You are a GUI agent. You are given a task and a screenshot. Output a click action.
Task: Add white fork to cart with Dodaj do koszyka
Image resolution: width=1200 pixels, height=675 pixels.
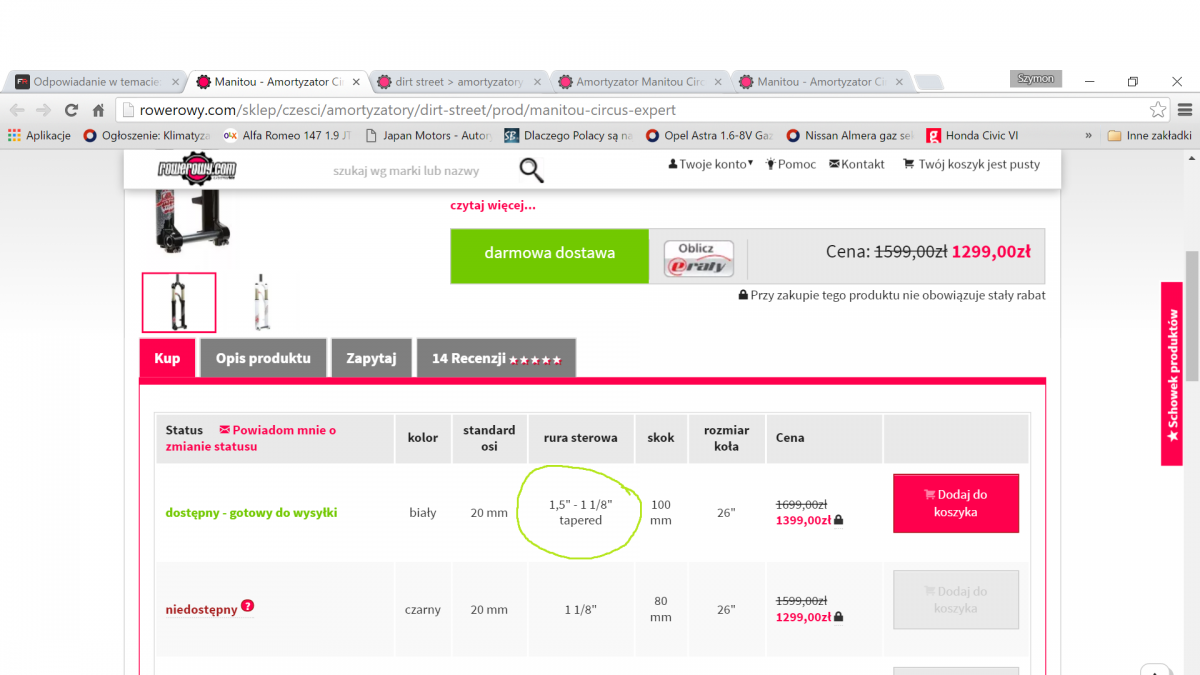[x=955, y=503]
